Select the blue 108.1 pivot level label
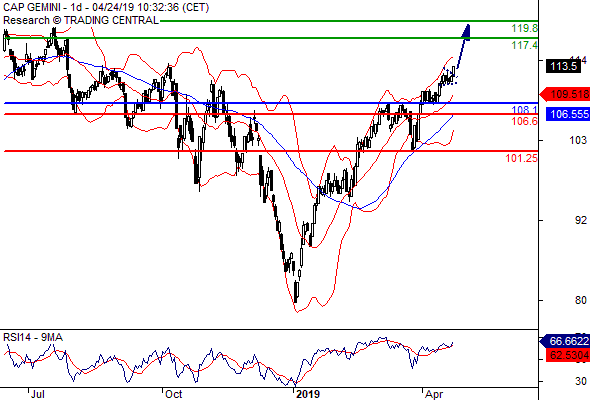The image size is (590, 400). tap(525, 110)
